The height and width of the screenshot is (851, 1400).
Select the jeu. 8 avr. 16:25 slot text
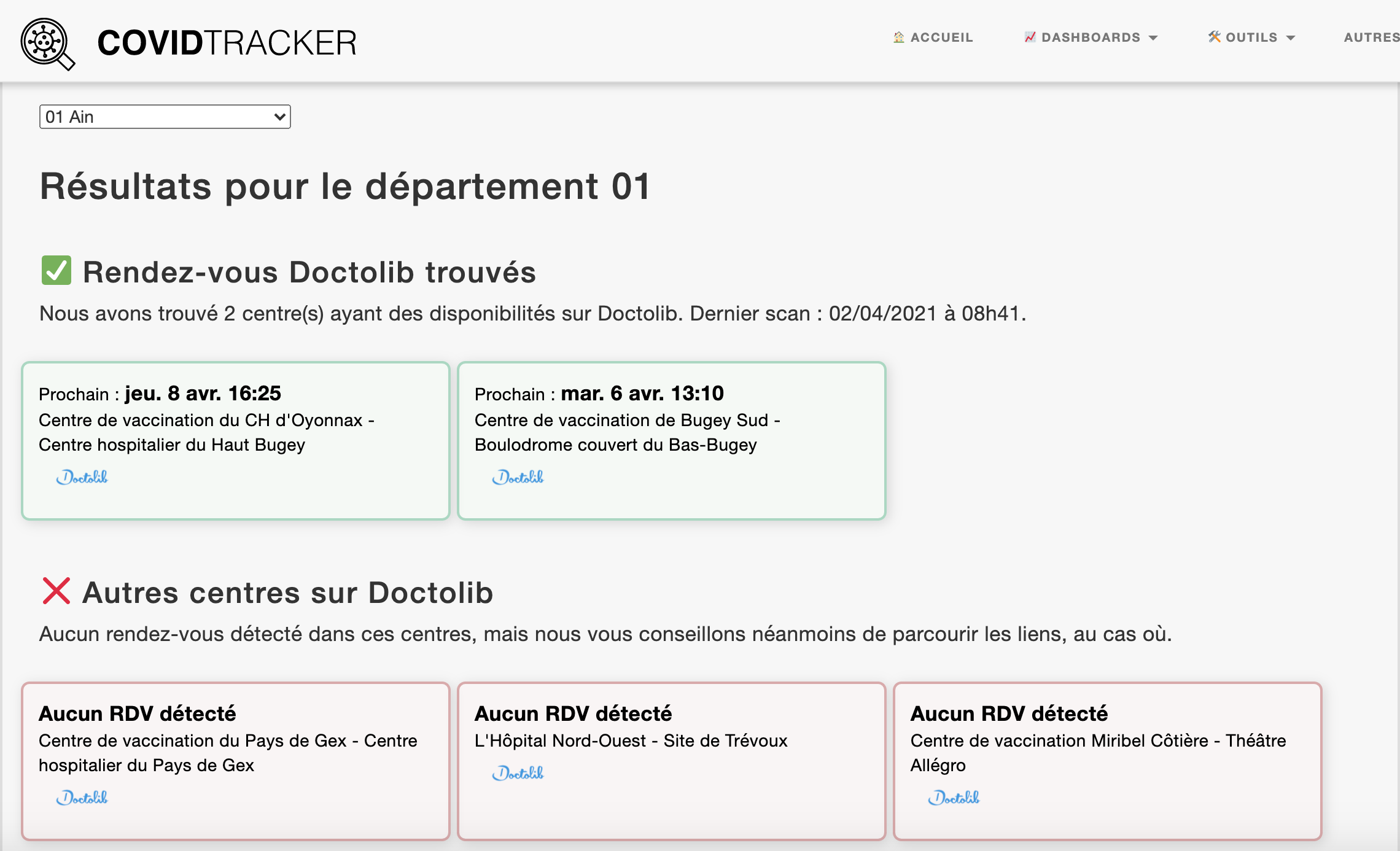(203, 393)
